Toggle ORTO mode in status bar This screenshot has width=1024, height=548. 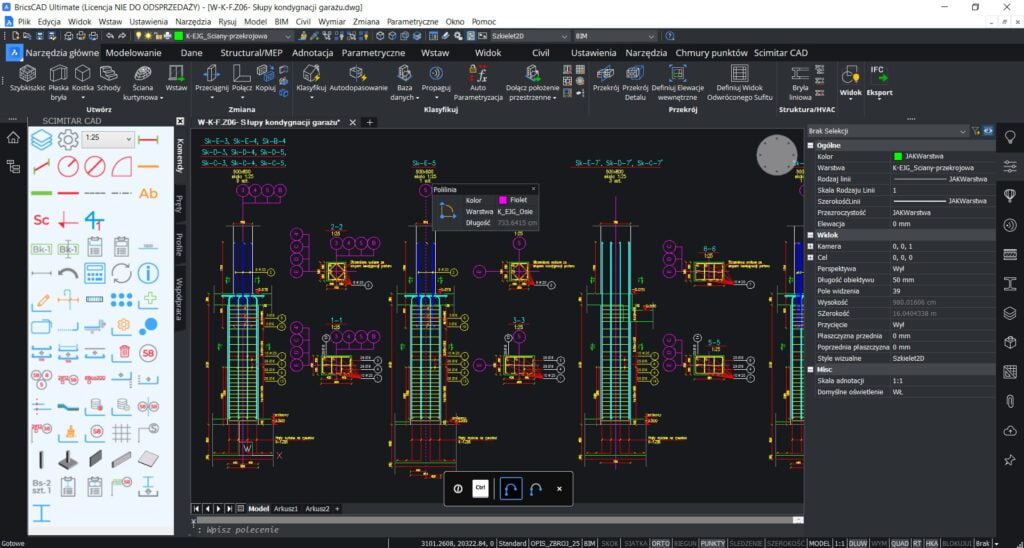point(660,541)
